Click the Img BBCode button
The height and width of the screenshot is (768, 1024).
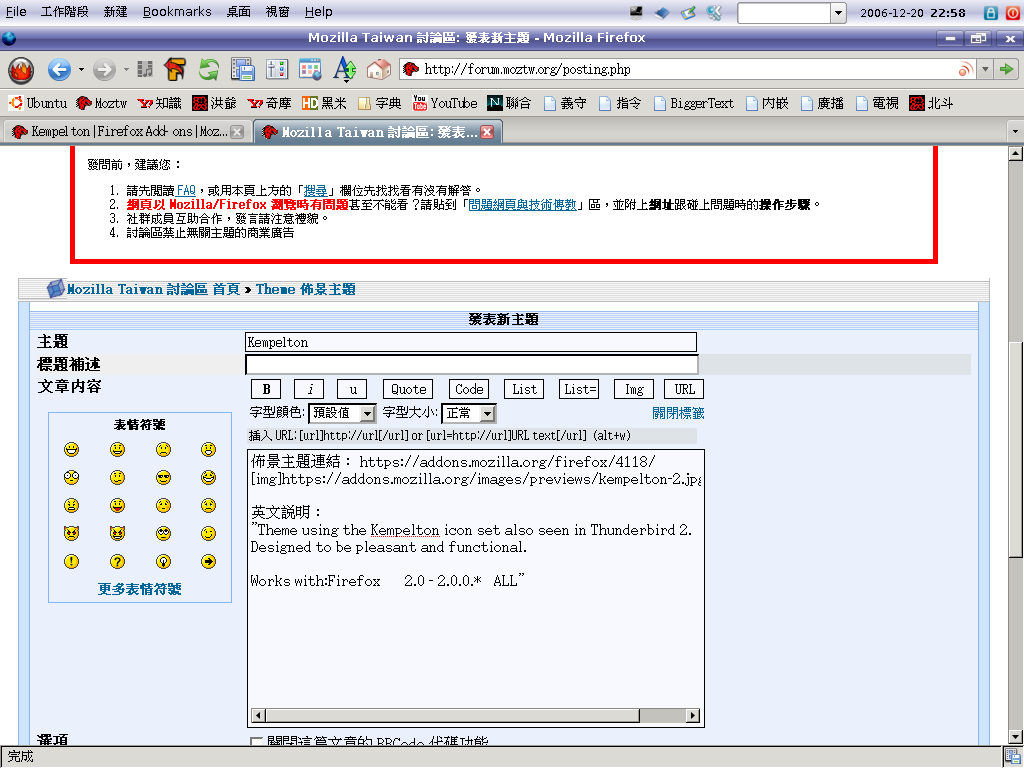[x=634, y=389]
